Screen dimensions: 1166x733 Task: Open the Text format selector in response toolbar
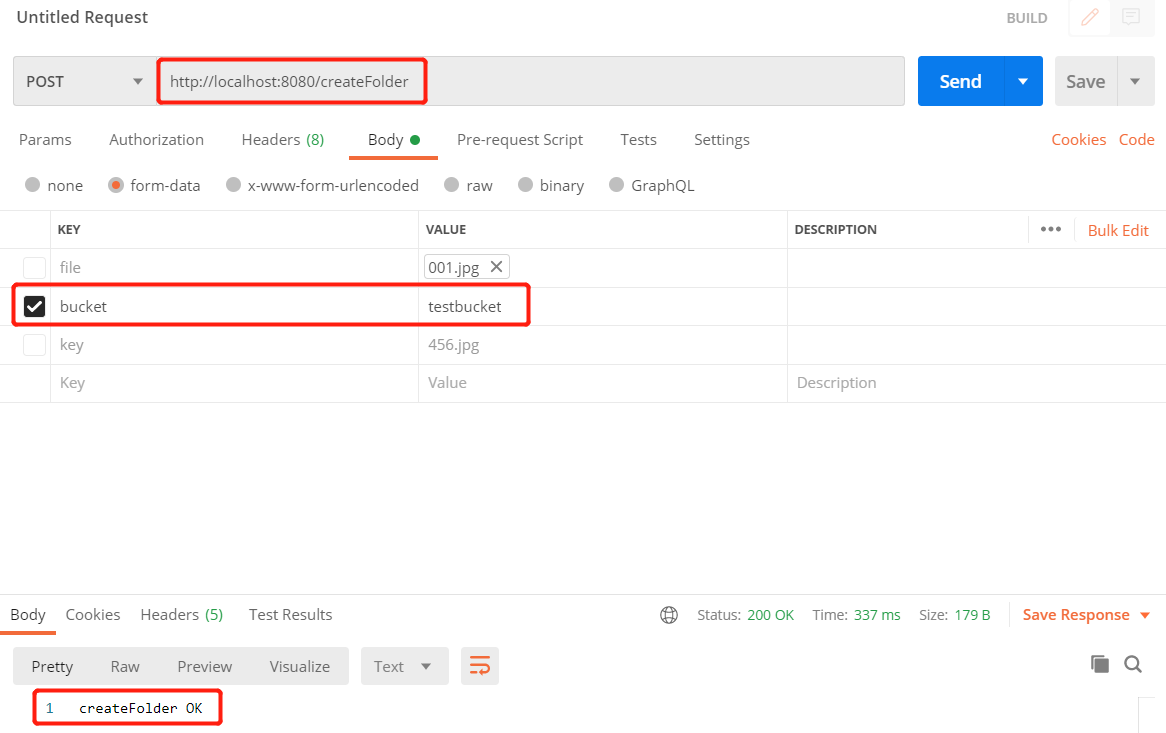(x=404, y=665)
